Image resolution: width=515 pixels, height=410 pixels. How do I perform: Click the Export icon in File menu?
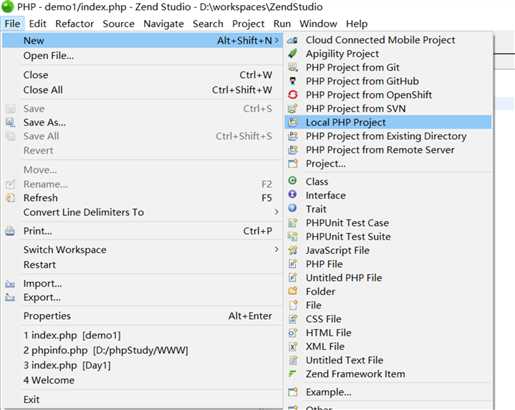point(10,297)
